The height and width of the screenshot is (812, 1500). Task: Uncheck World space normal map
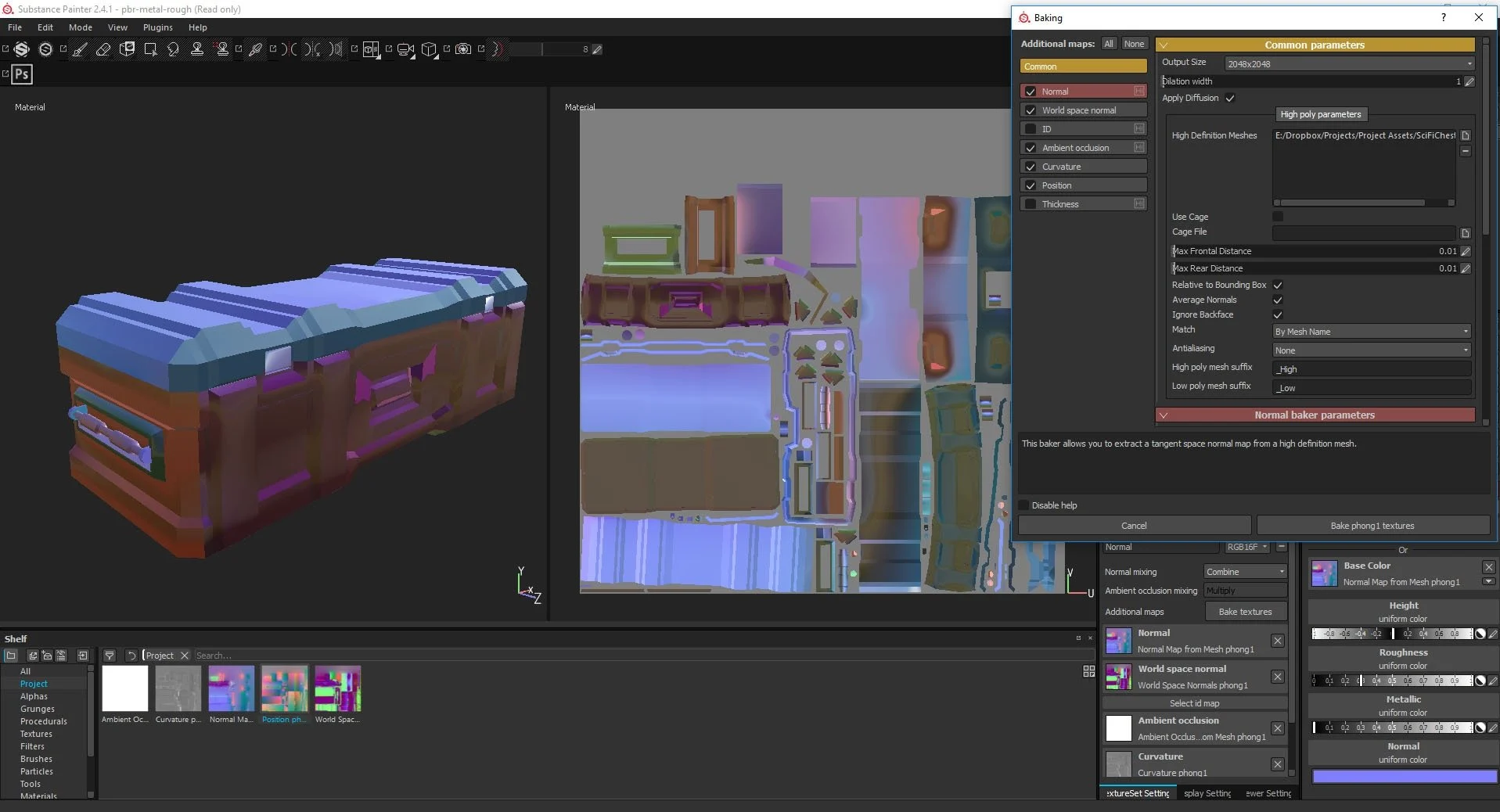[x=1031, y=110]
